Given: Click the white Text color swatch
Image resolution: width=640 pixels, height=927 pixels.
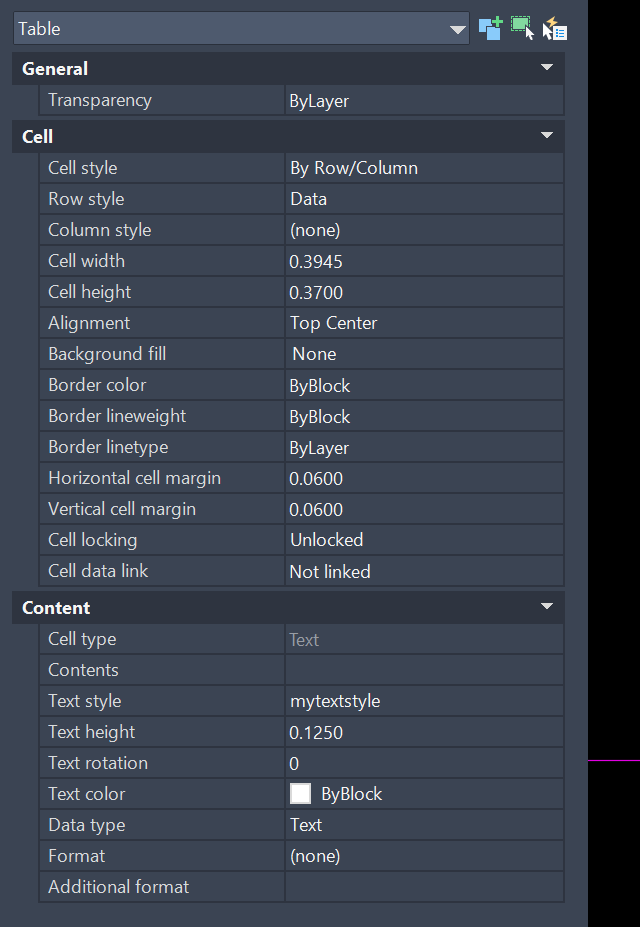Looking at the screenshot, I should click(300, 794).
